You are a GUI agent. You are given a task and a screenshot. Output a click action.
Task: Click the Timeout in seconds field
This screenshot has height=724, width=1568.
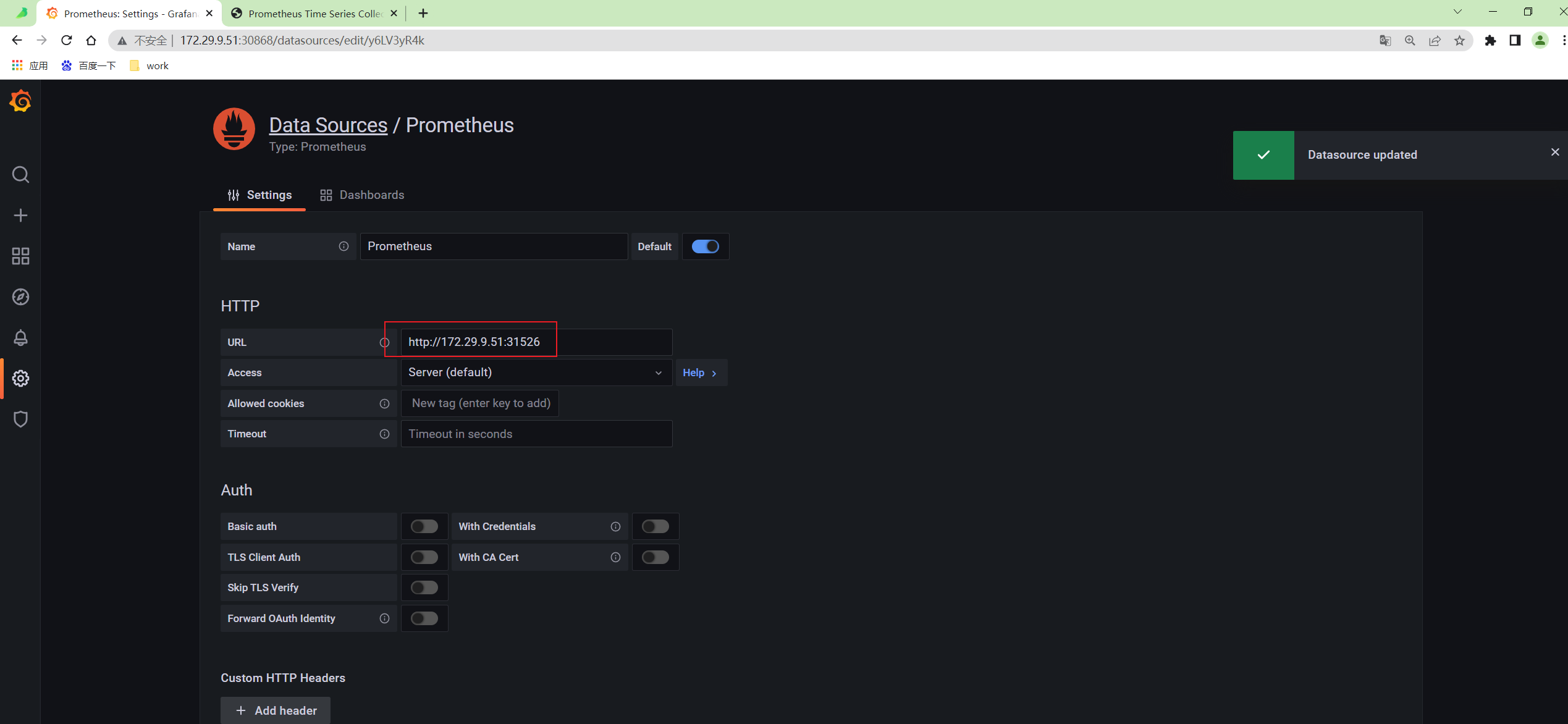tap(536, 434)
